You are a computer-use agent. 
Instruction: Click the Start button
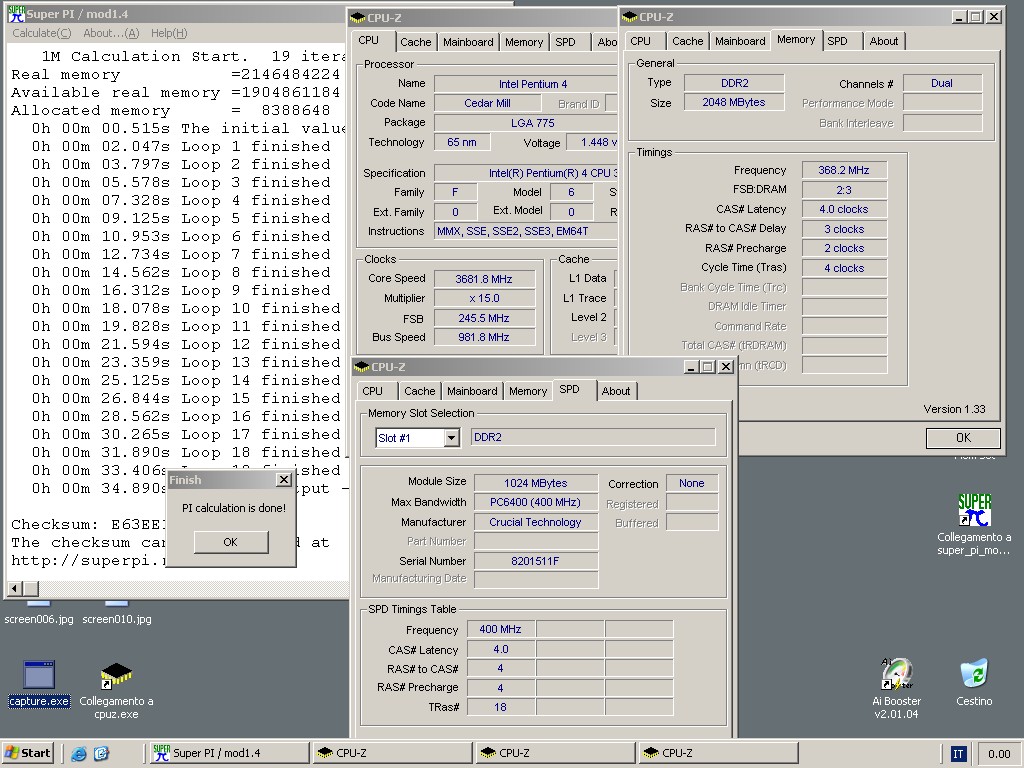click(27, 753)
